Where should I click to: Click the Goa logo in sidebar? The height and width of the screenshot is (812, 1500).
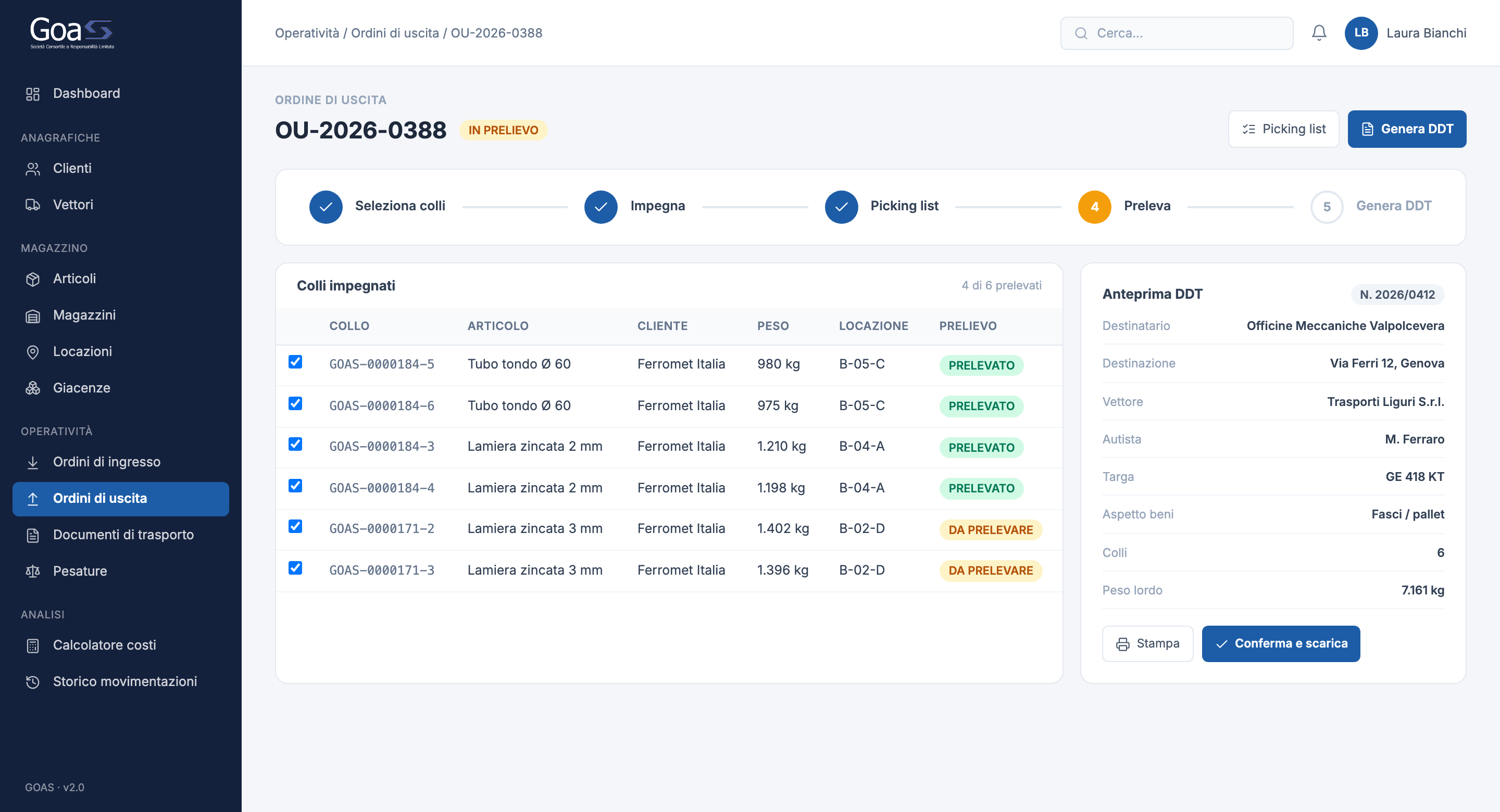[72, 33]
